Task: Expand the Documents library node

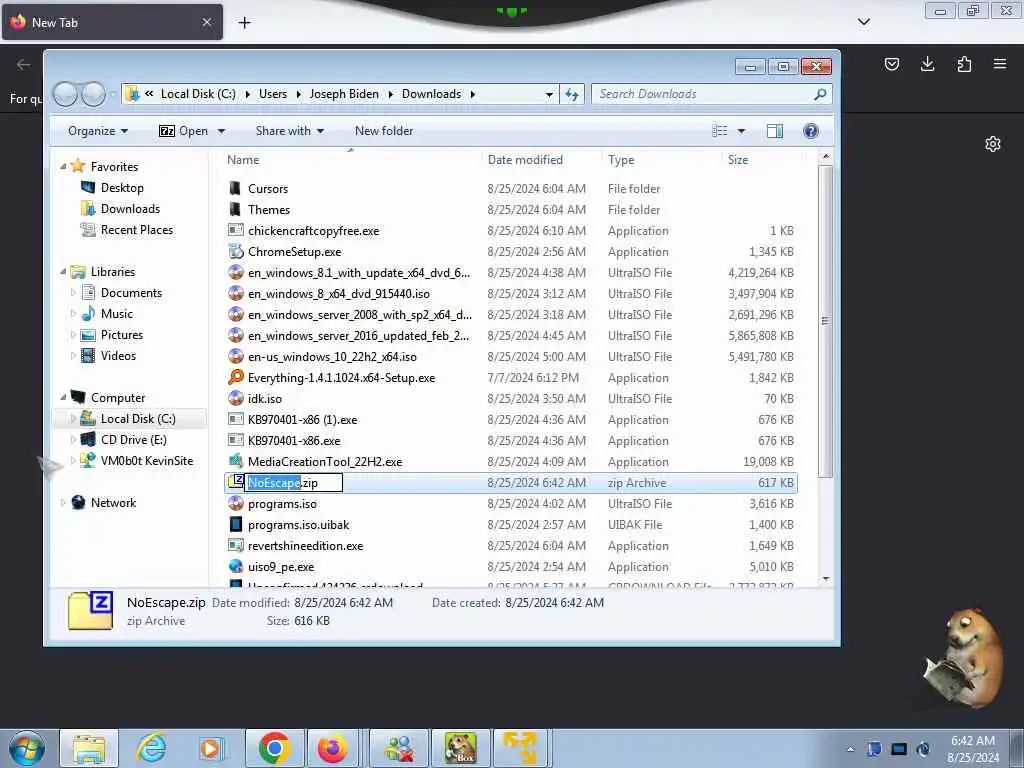Action: pos(73,293)
